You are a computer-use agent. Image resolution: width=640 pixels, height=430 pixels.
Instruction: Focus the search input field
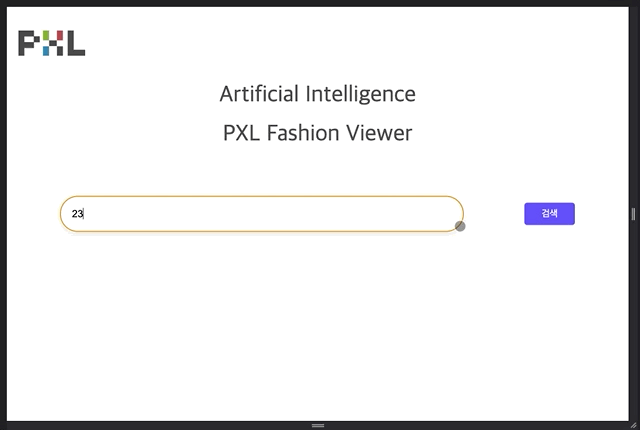[x=262, y=214]
